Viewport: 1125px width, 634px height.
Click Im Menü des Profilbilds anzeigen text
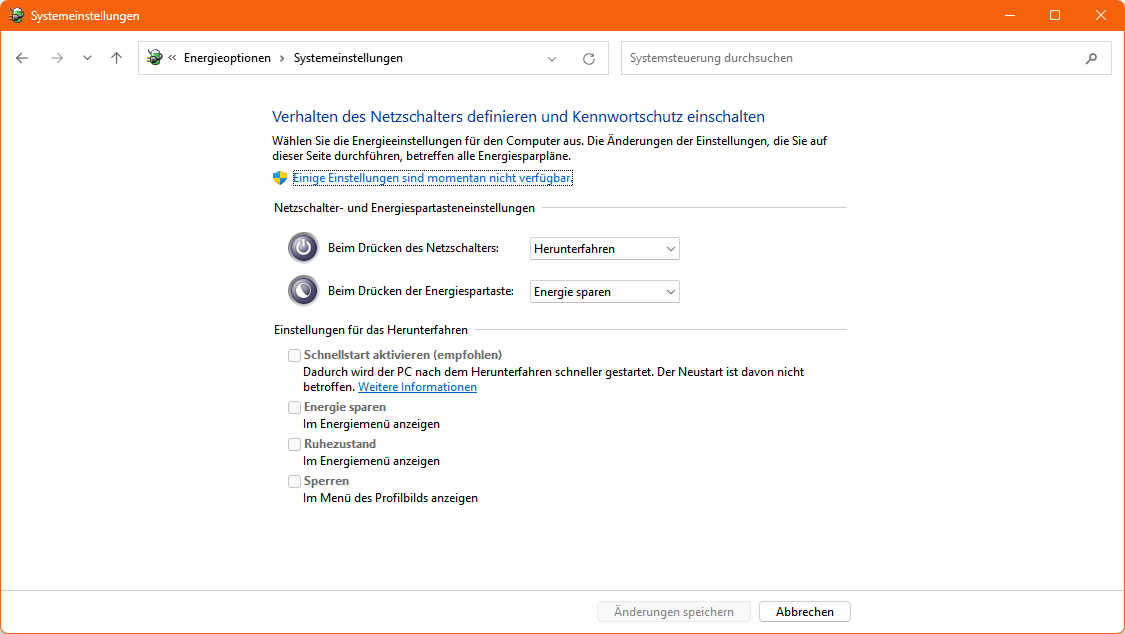click(390, 498)
